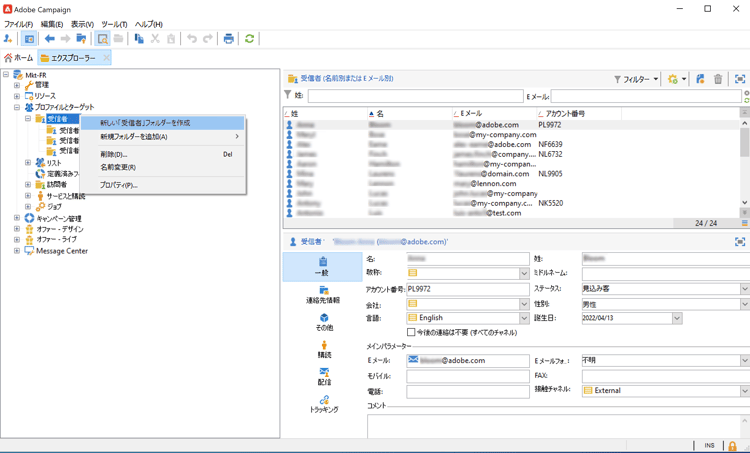Click the blue Back arrow in toolbar

tap(49, 39)
